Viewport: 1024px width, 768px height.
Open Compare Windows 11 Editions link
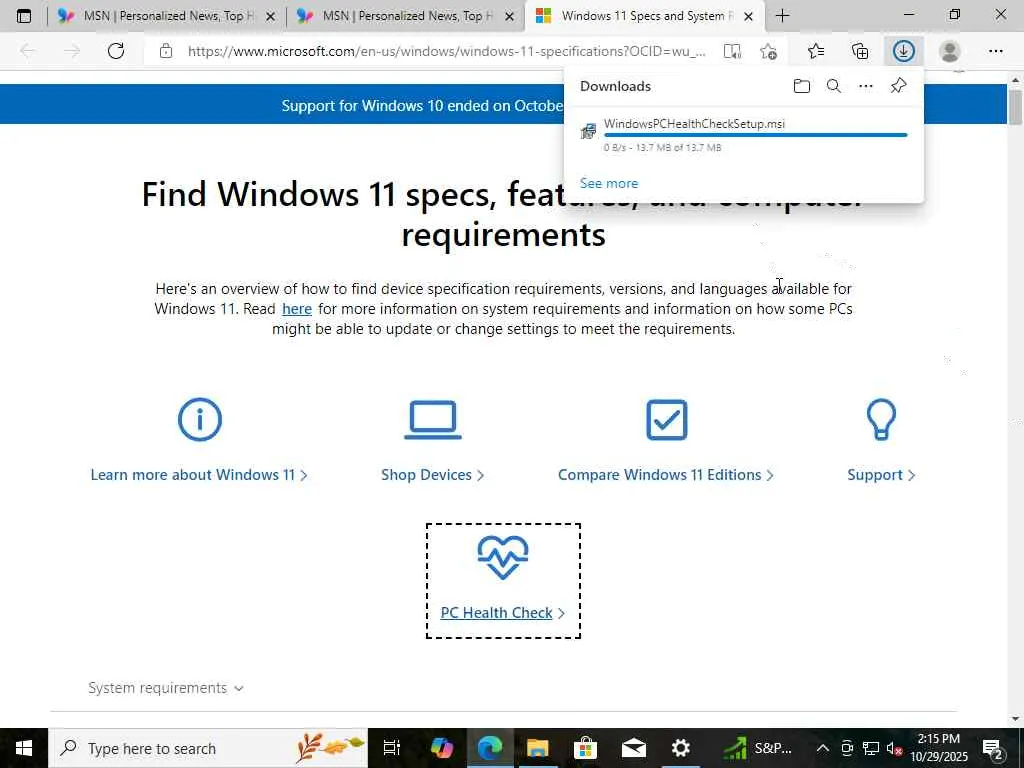(x=666, y=475)
